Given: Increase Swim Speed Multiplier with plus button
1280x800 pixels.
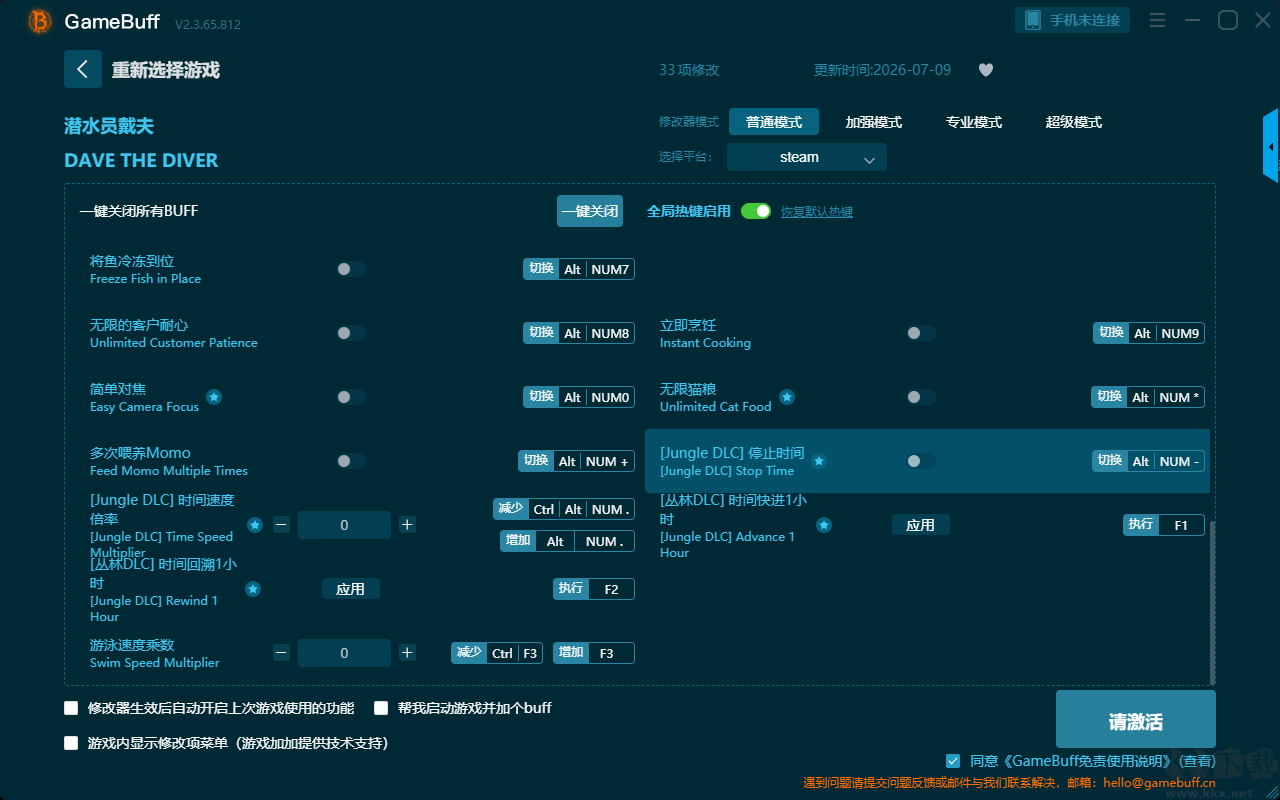Looking at the screenshot, I should [x=407, y=653].
